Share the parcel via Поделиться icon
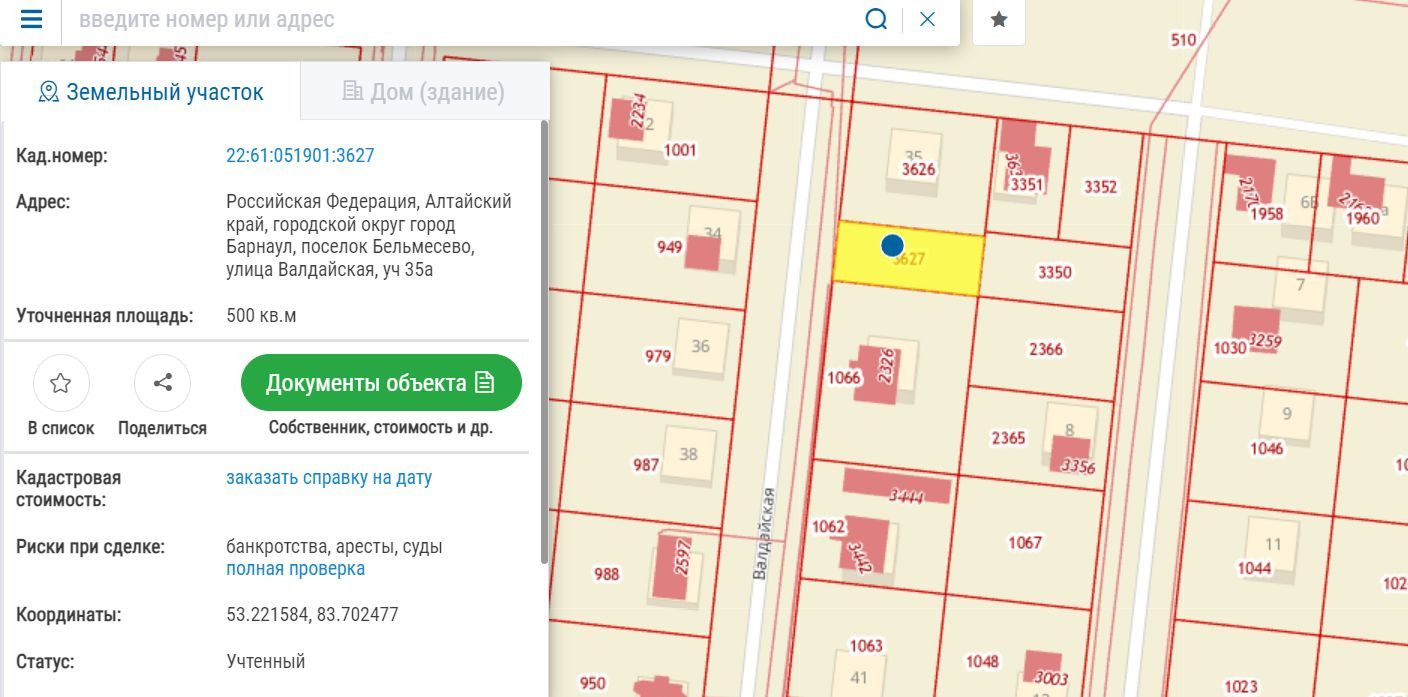 coord(162,383)
